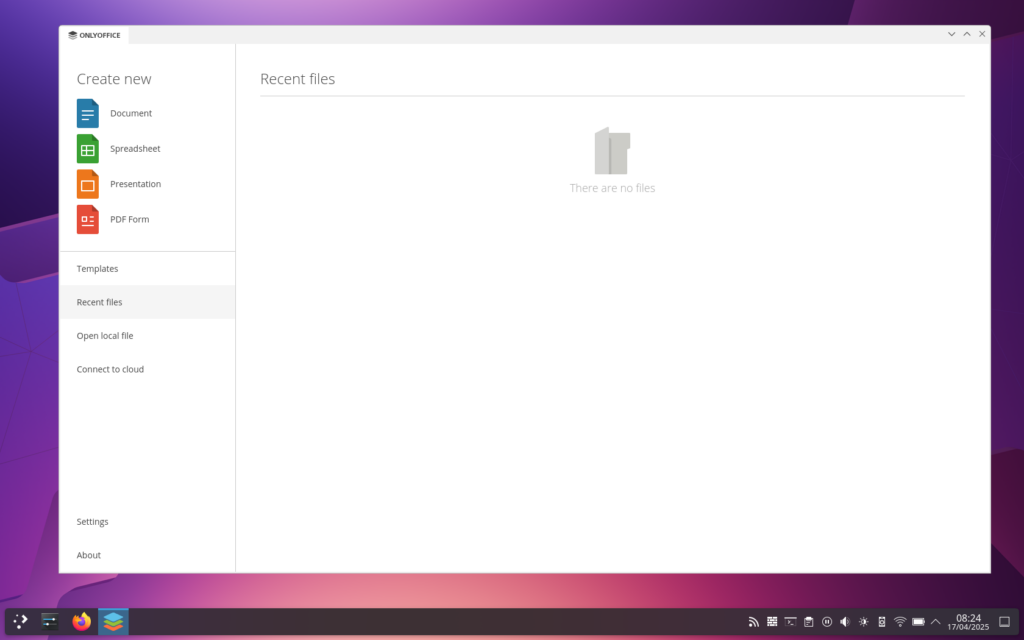Create a new Spreadsheet
The width and height of the screenshot is (1024, 640).
point(118,148)
